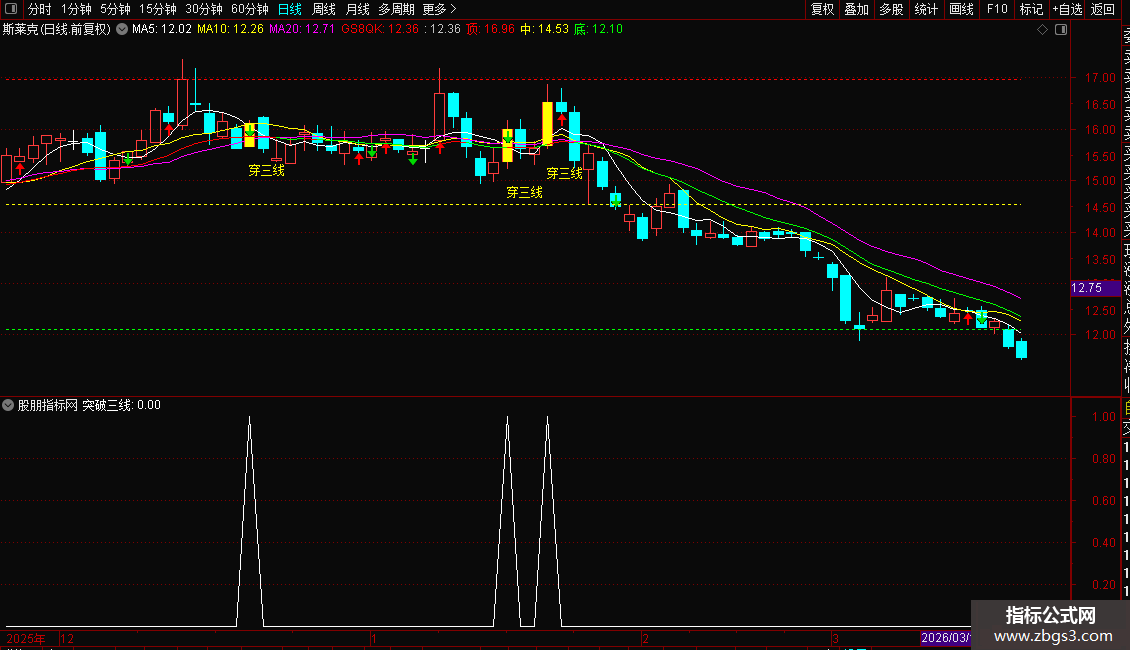Click the 斯莱克(日线.前复权) title
Viewport: 1130px width, 650px height.
[x=57, y=30]
